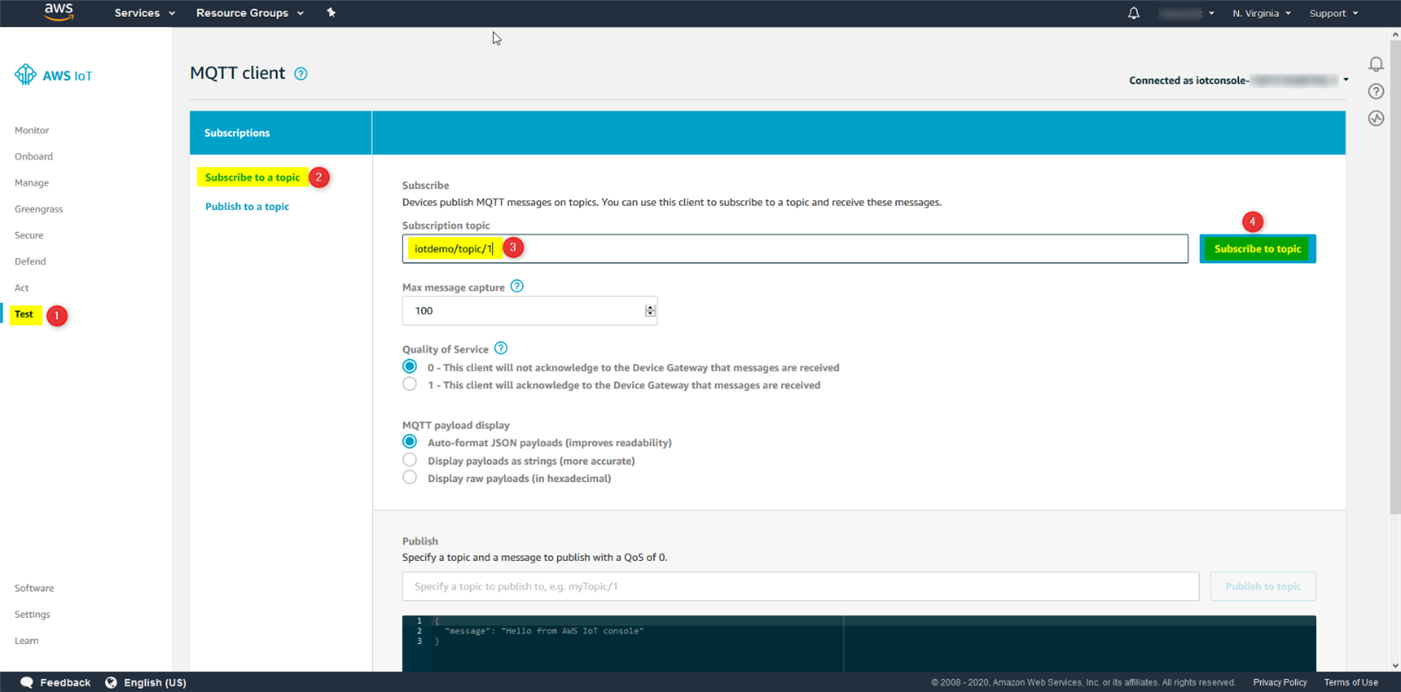Click the activity monitor icon in the right panel
Screen dimensions: 1401x692
pyautogui.click(x=1376, y=118)
